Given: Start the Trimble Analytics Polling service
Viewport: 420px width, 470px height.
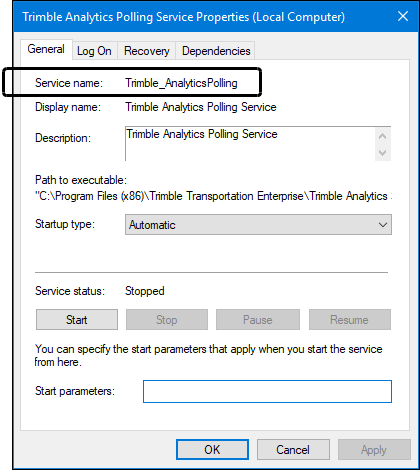Looking at the screenshot, I should click(x=77, y=320).
